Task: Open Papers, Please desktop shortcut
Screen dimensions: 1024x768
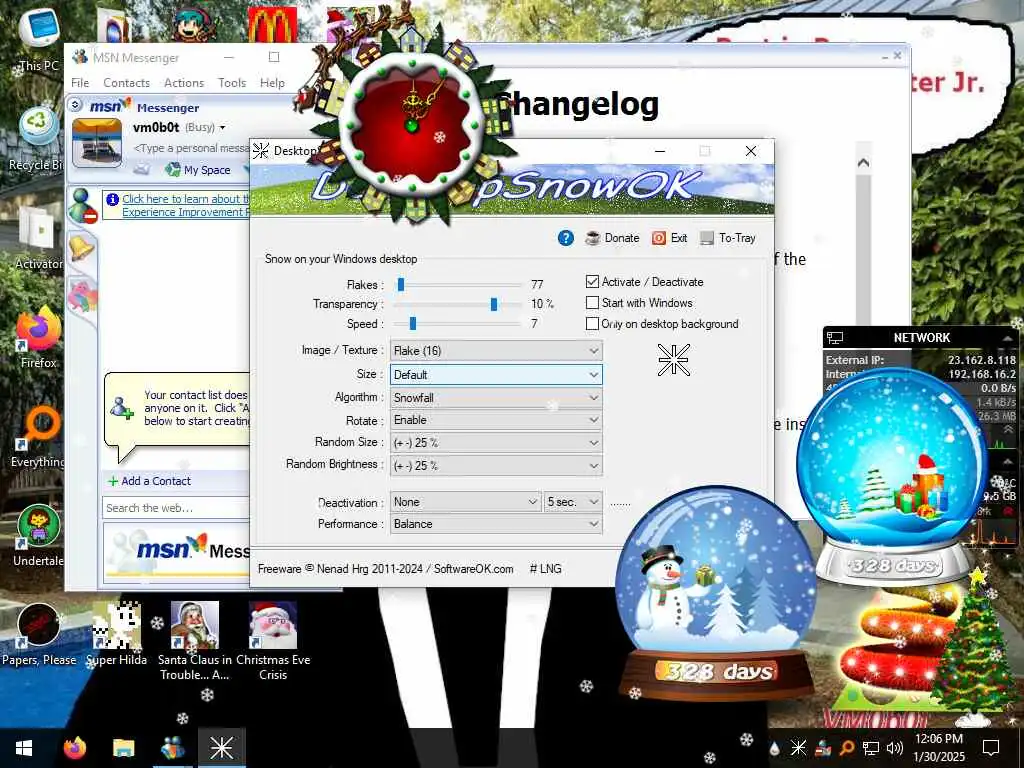Action: tap(39, 635)
